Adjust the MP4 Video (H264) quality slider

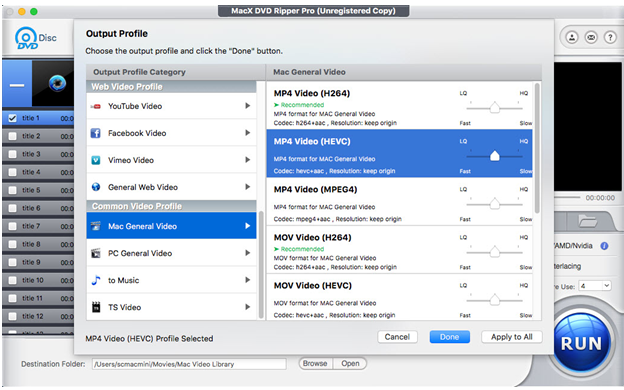pos(494,108)
